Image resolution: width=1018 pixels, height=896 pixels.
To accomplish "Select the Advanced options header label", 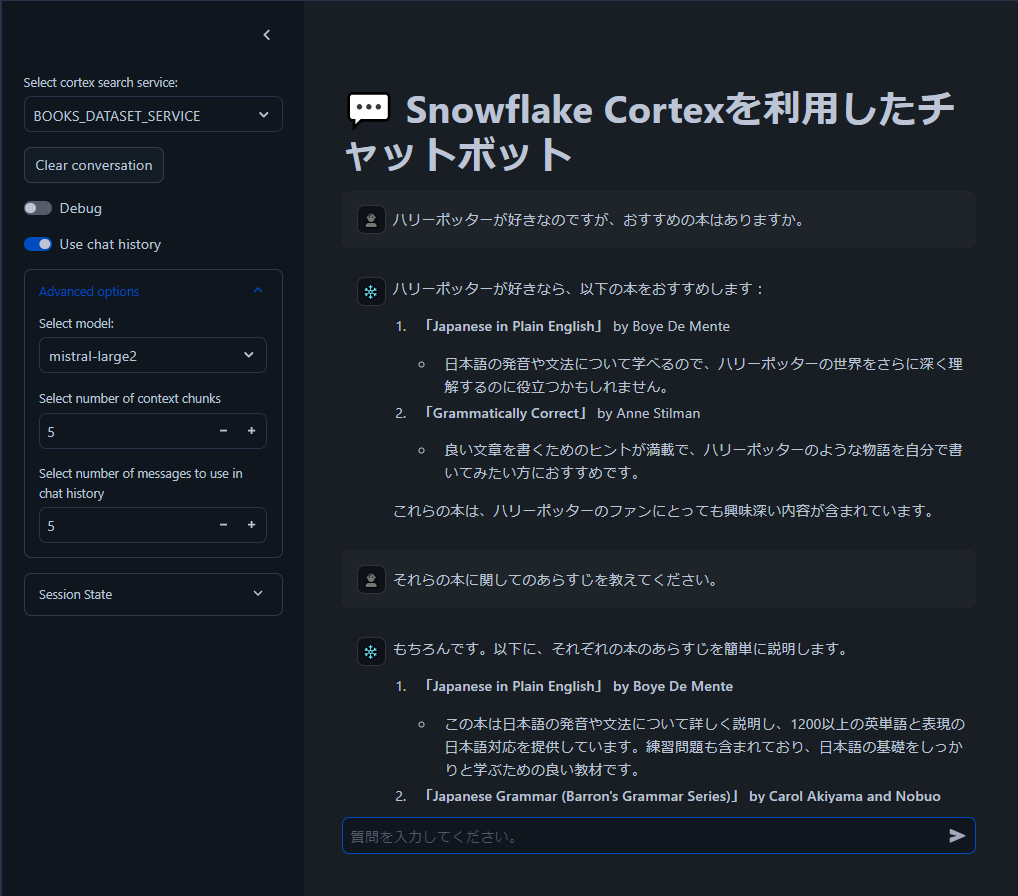I will pos(87,291).
